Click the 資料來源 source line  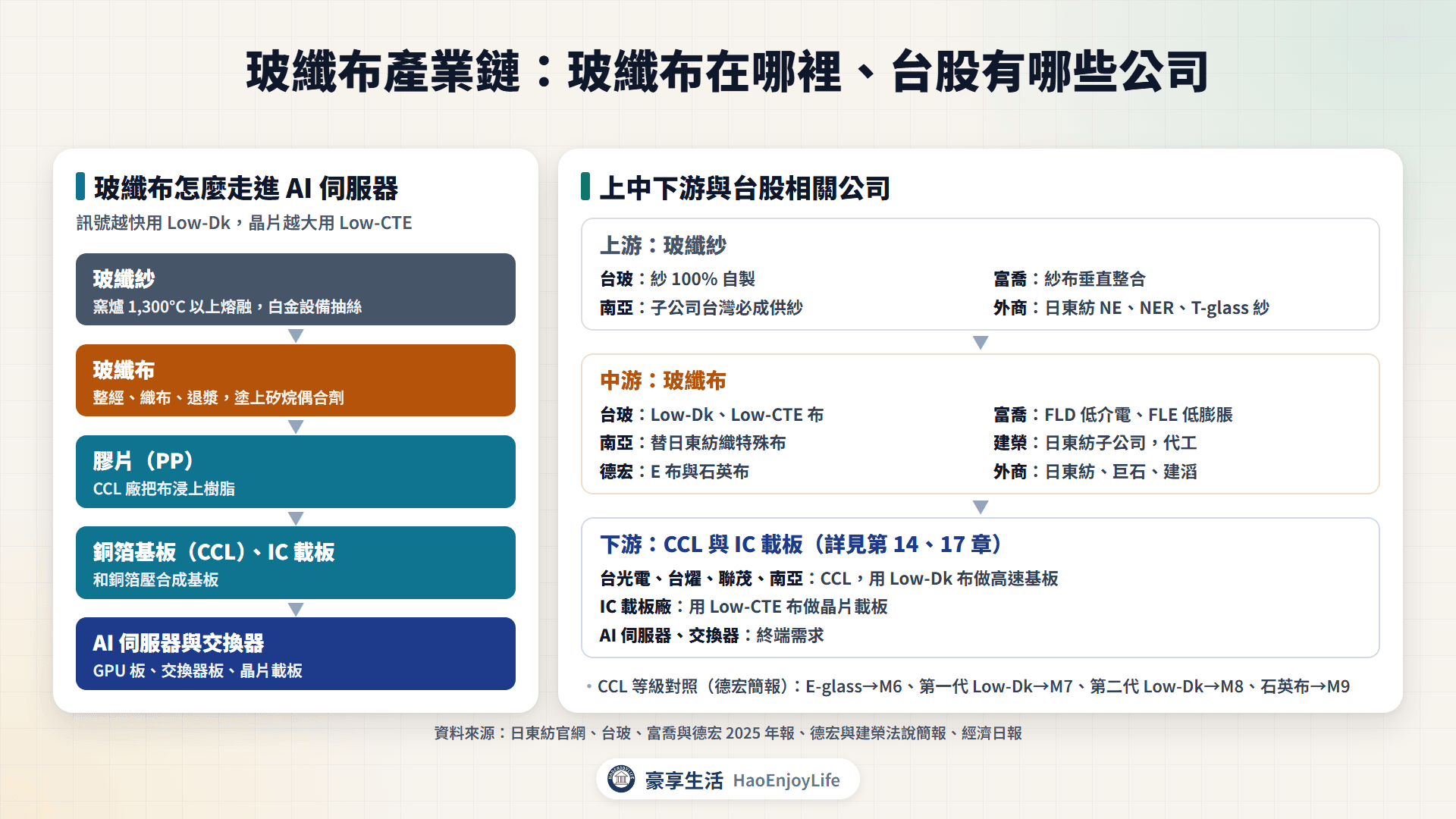(x=728, y=733)
